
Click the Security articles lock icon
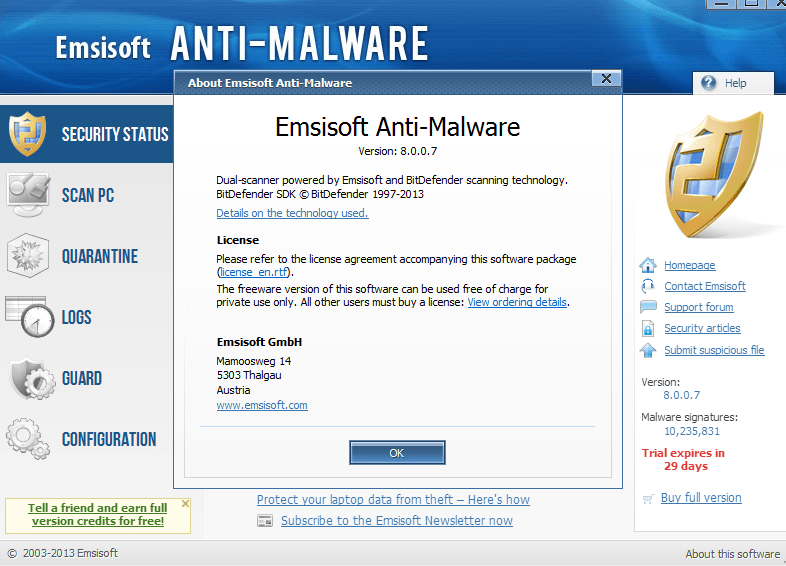[648, 328]
